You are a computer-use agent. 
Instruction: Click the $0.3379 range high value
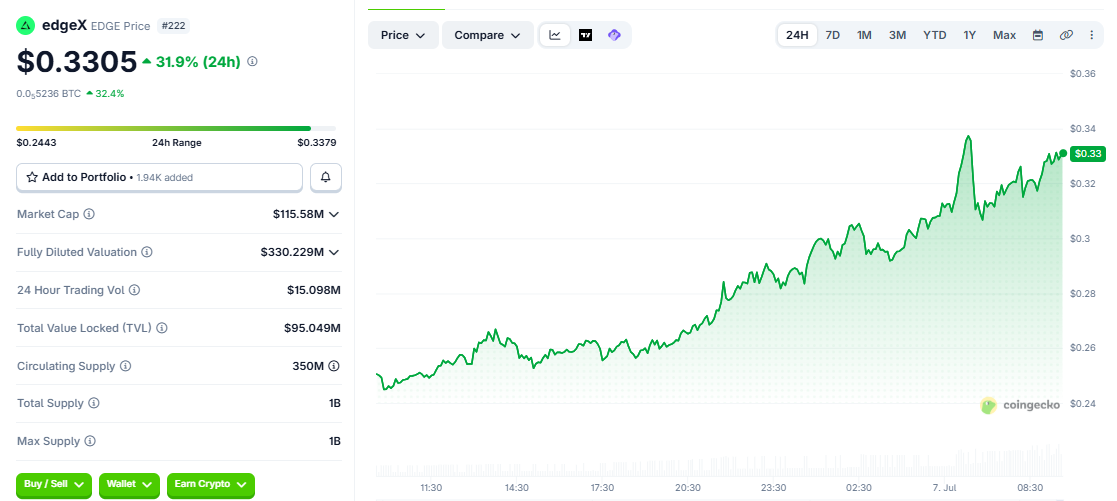pyautogui.click(x=317, y=143)
